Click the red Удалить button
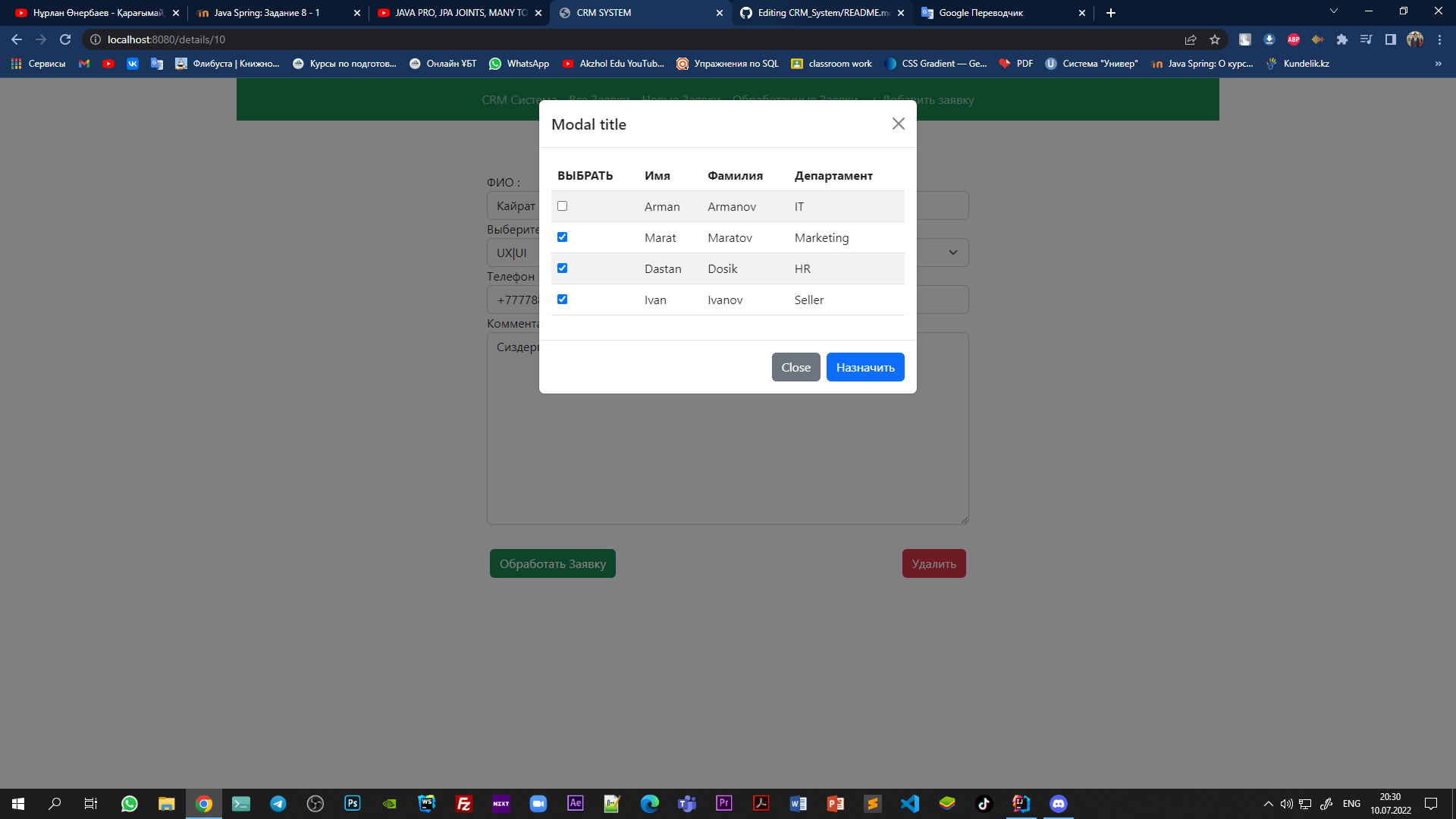The width and height of the screenshot is (1456, 819). pos(934,563)
